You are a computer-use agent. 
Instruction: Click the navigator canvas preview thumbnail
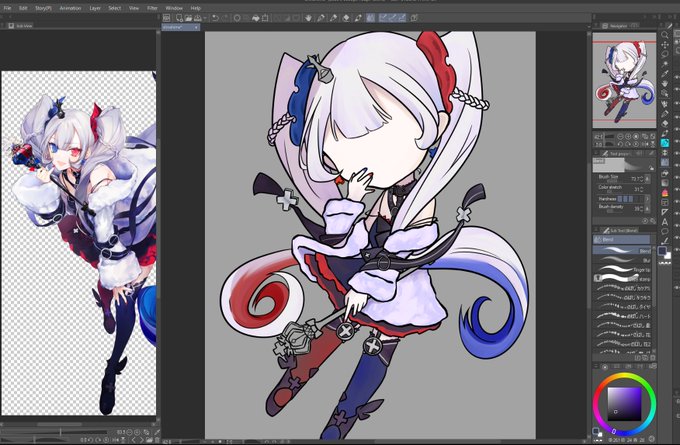624,80
